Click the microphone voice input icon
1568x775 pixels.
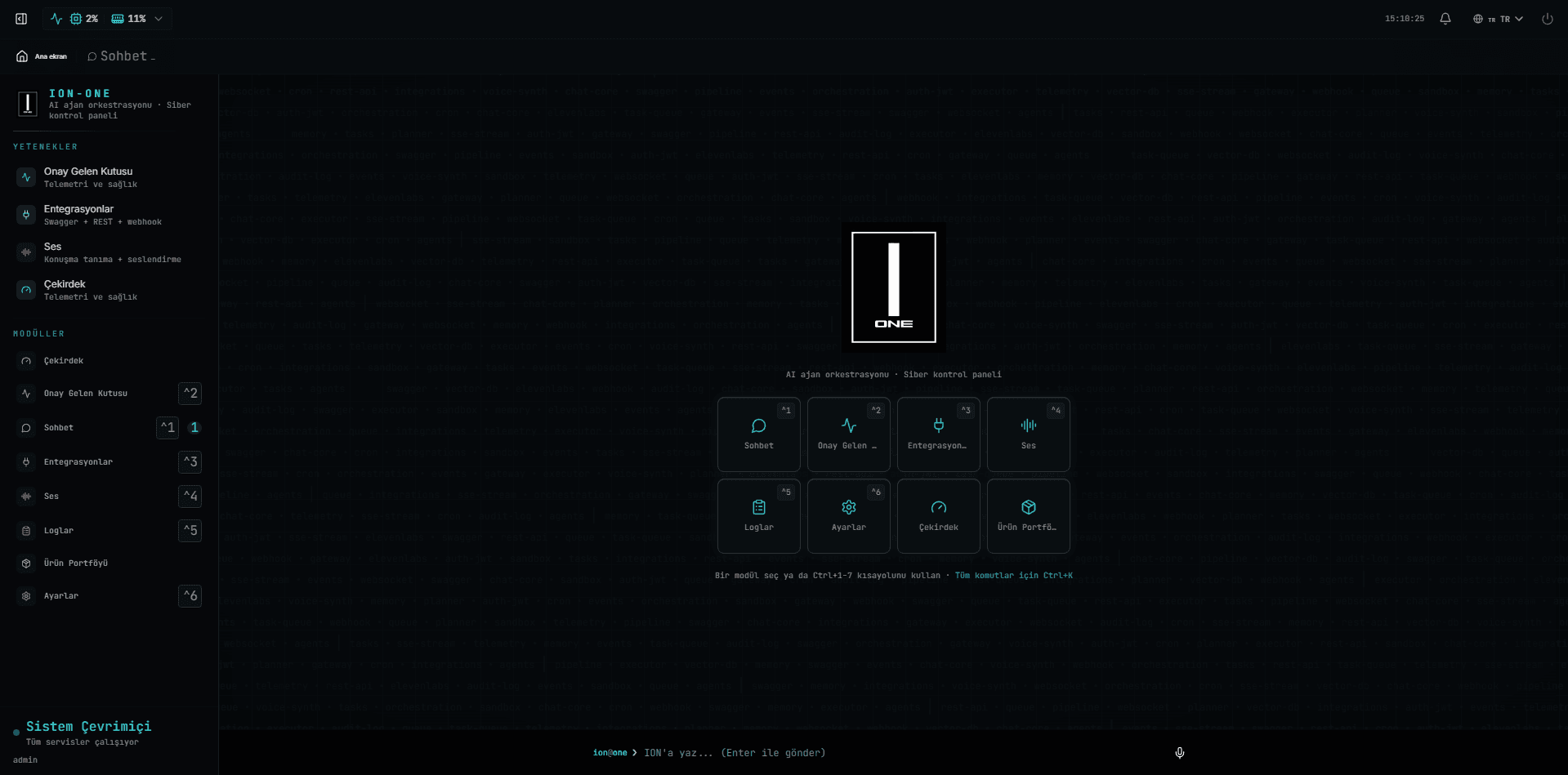pos(1180,753)
